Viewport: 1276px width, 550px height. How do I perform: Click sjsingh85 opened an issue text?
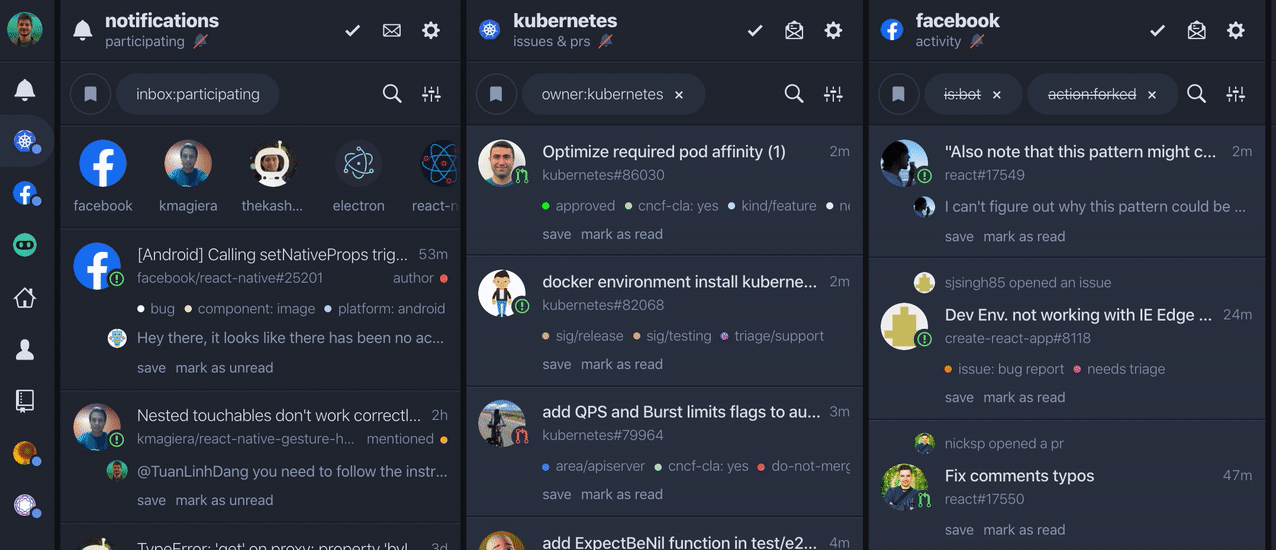1028,283
